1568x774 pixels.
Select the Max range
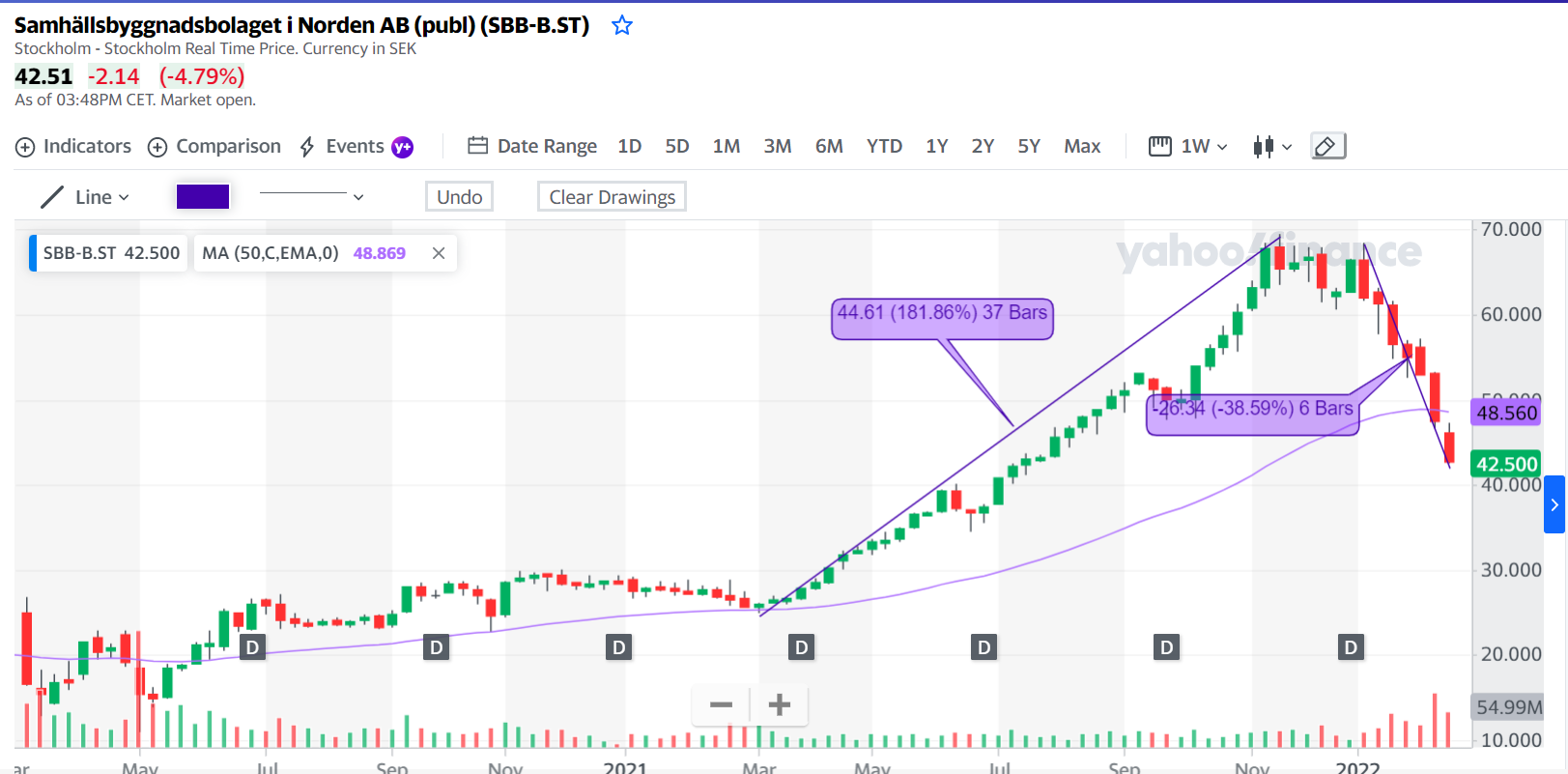pyautogui.click(x=1082, y=146)
